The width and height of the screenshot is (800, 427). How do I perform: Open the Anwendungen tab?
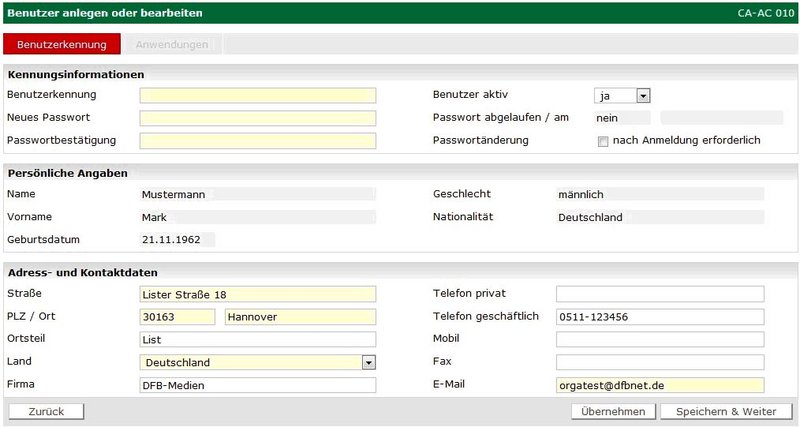pos(172,44)
